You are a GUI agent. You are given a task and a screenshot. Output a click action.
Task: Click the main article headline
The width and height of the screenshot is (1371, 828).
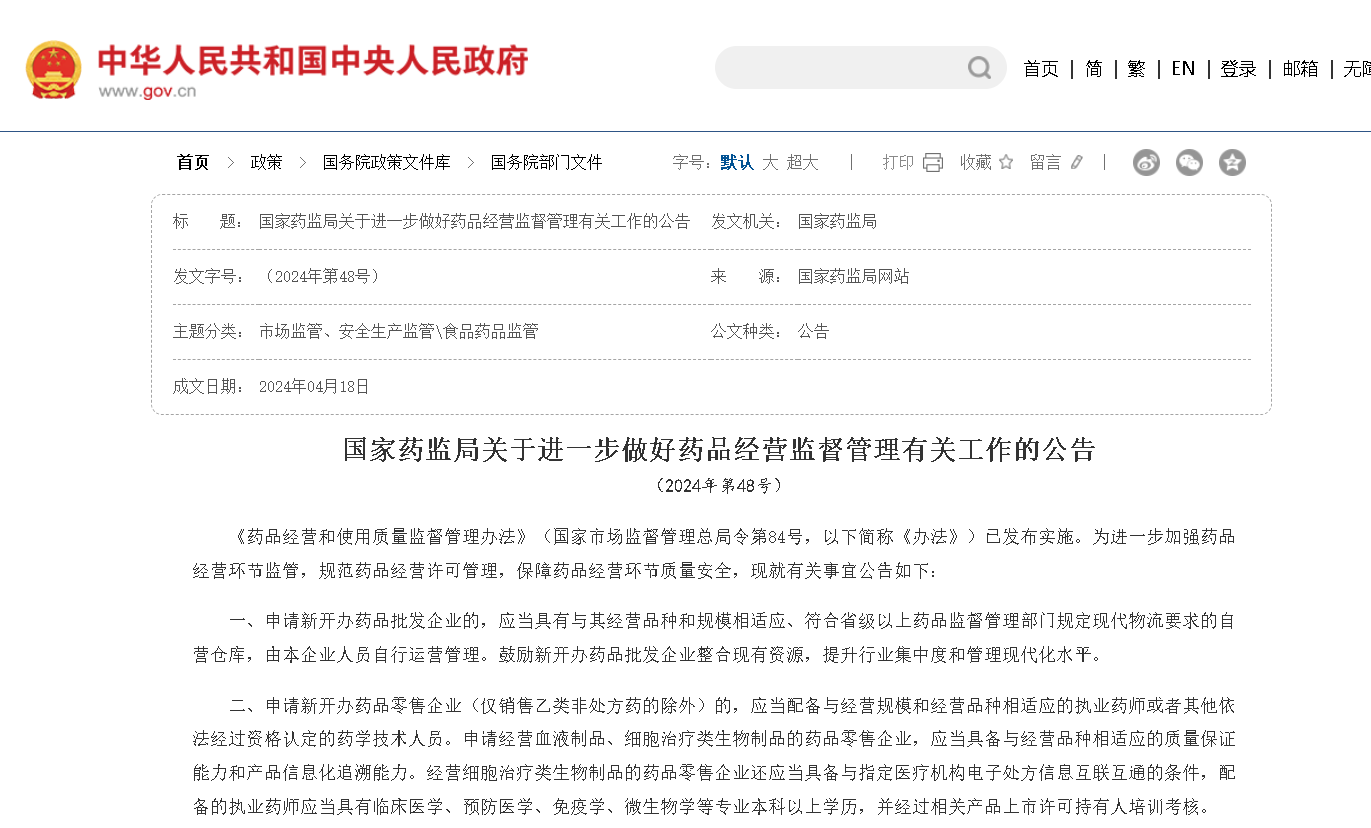tap(719, 449)
